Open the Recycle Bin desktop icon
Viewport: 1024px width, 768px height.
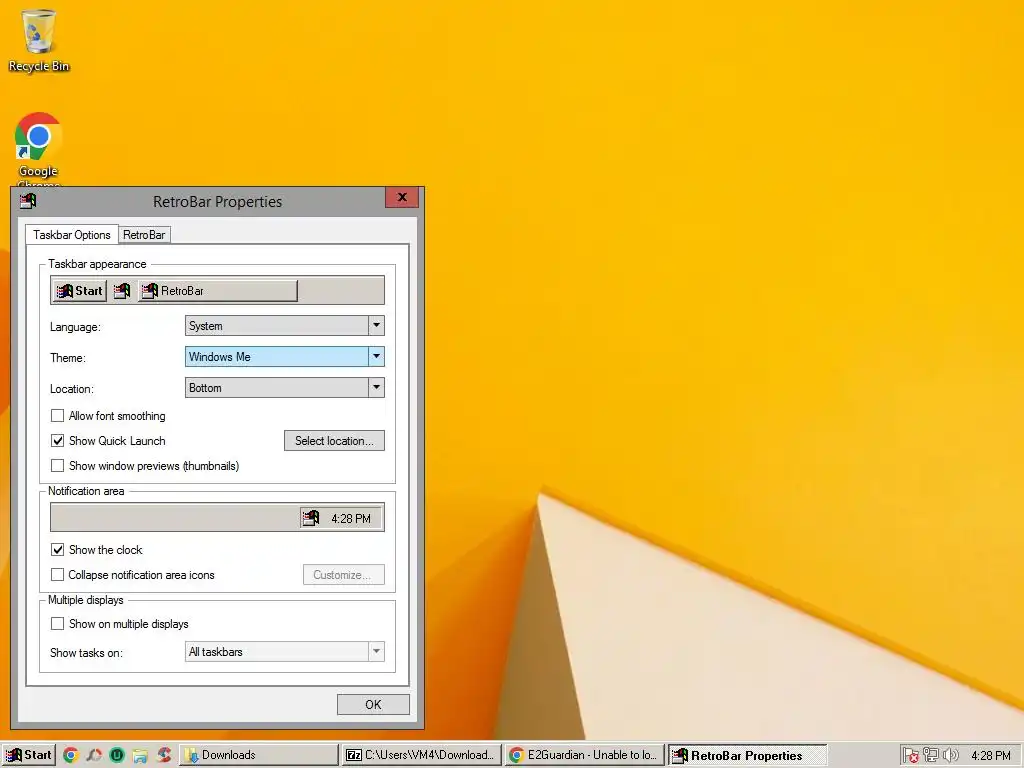point(39,40)
